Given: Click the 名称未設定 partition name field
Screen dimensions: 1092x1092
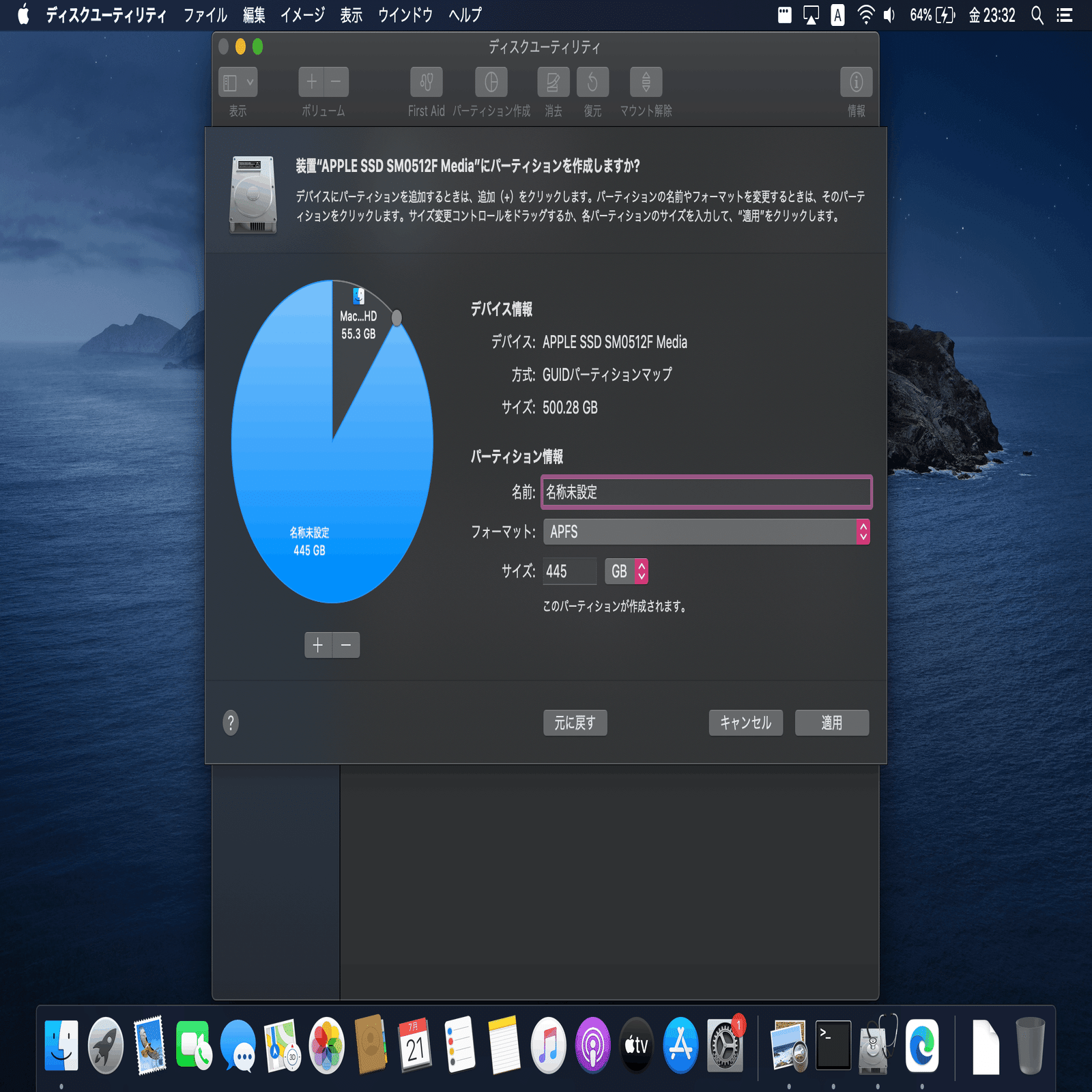Looking at the screenshot, I should point(706,492).
